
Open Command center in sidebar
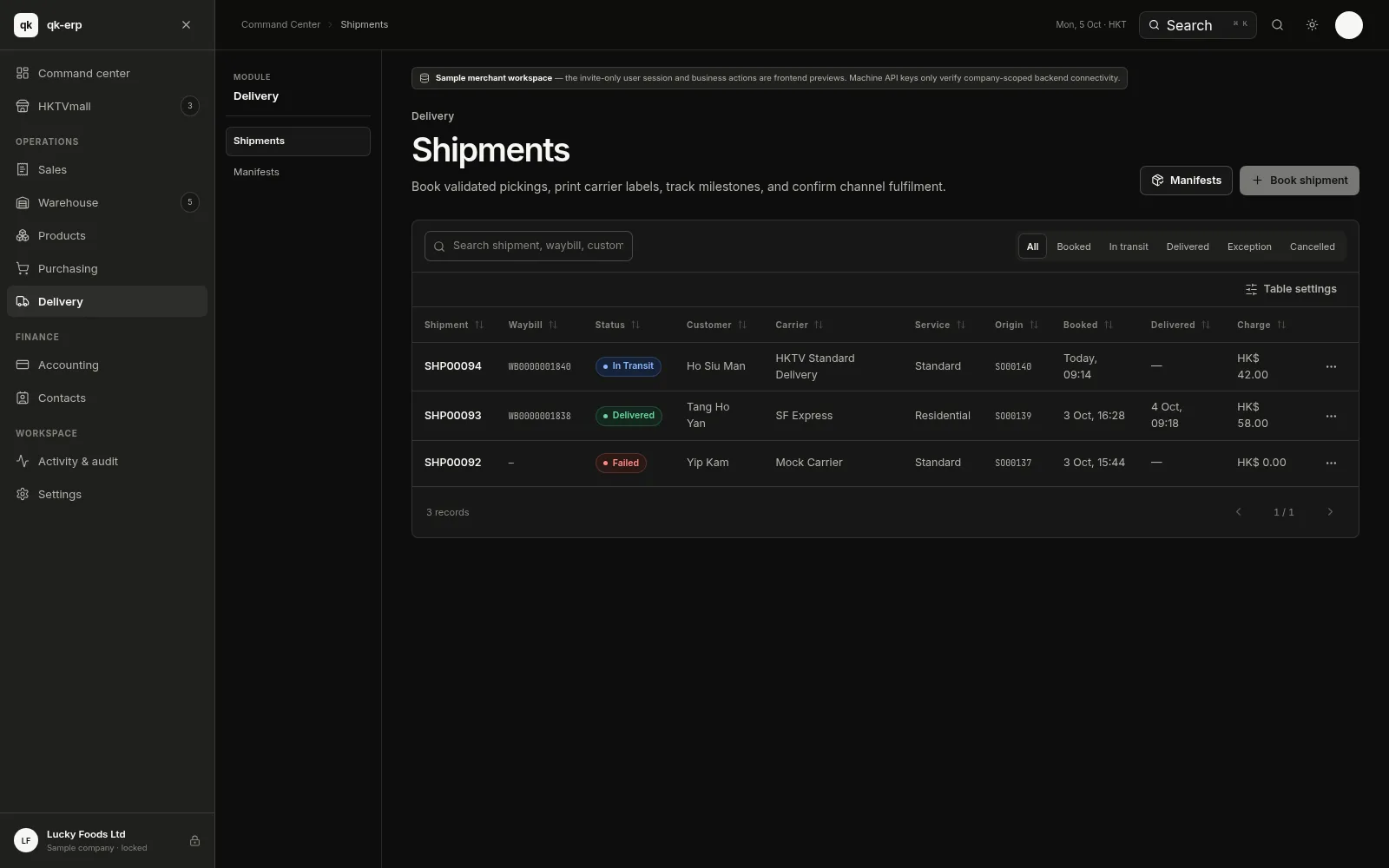[x=107, y=73]
